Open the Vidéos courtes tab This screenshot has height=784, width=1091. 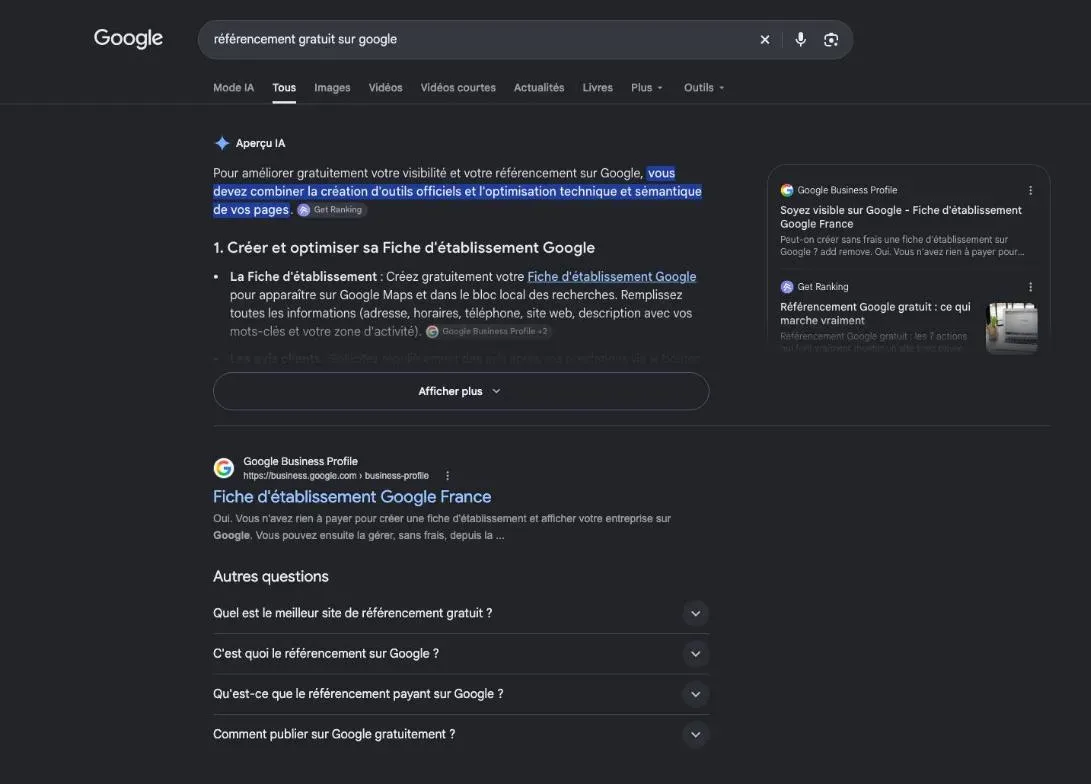click(x=458, y=88)
